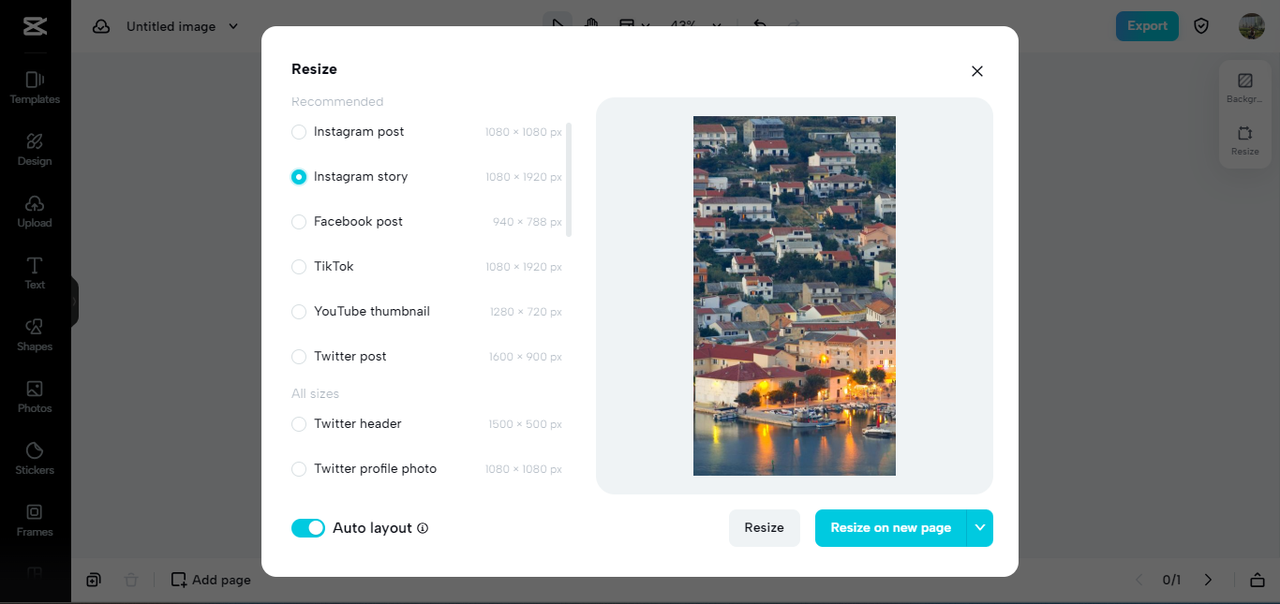The height and width of the screenshot is (604, 1280).
Task: Open the Stickers panel in the sidebar
Action: tap(34, 459)
